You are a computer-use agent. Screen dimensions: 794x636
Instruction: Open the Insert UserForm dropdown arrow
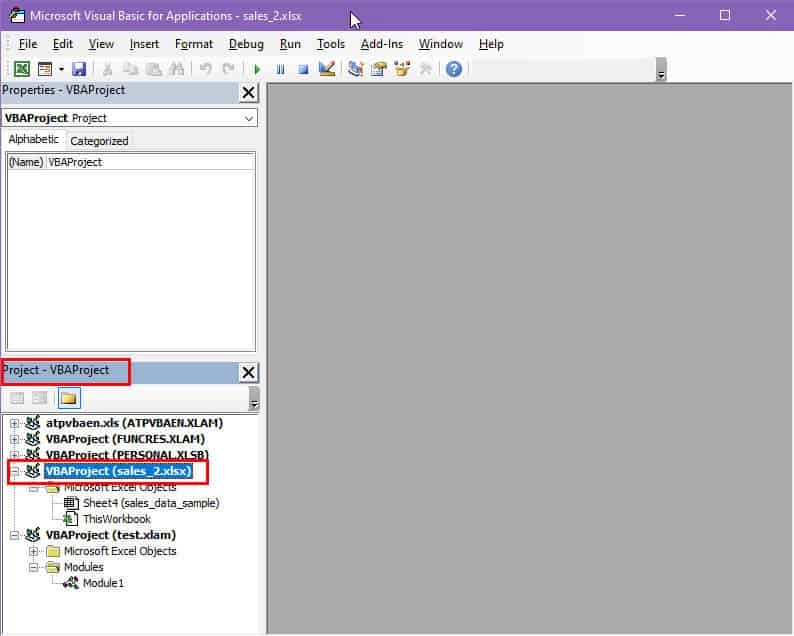click(x=61, y=69)
